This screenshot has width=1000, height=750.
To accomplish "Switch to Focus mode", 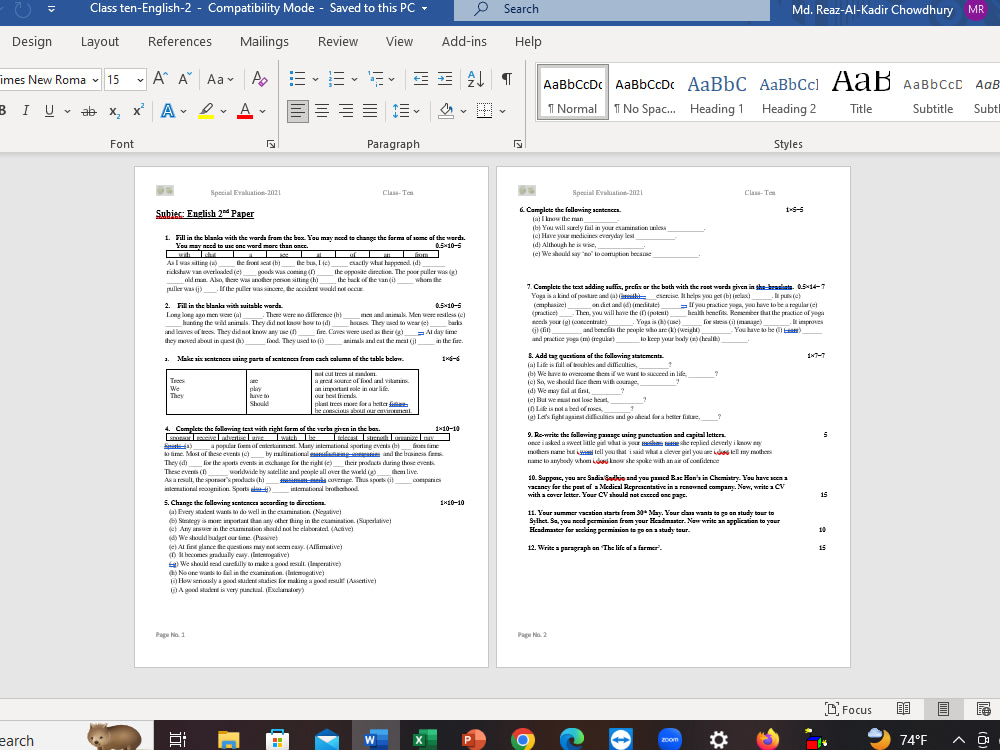I will (x=848, y=709).
